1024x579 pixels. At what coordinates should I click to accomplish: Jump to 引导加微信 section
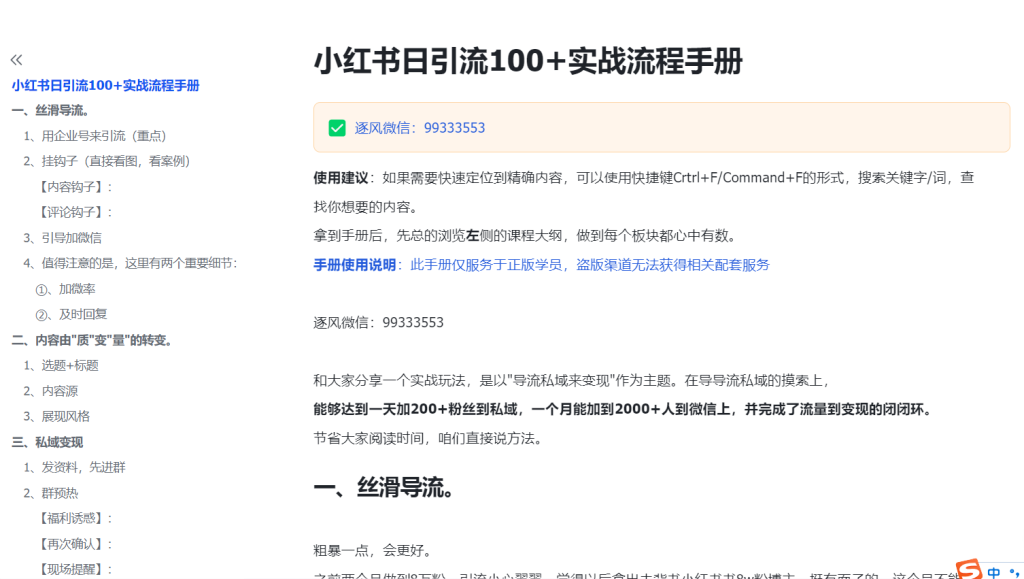pyautogui.click(x=61, y=237)
